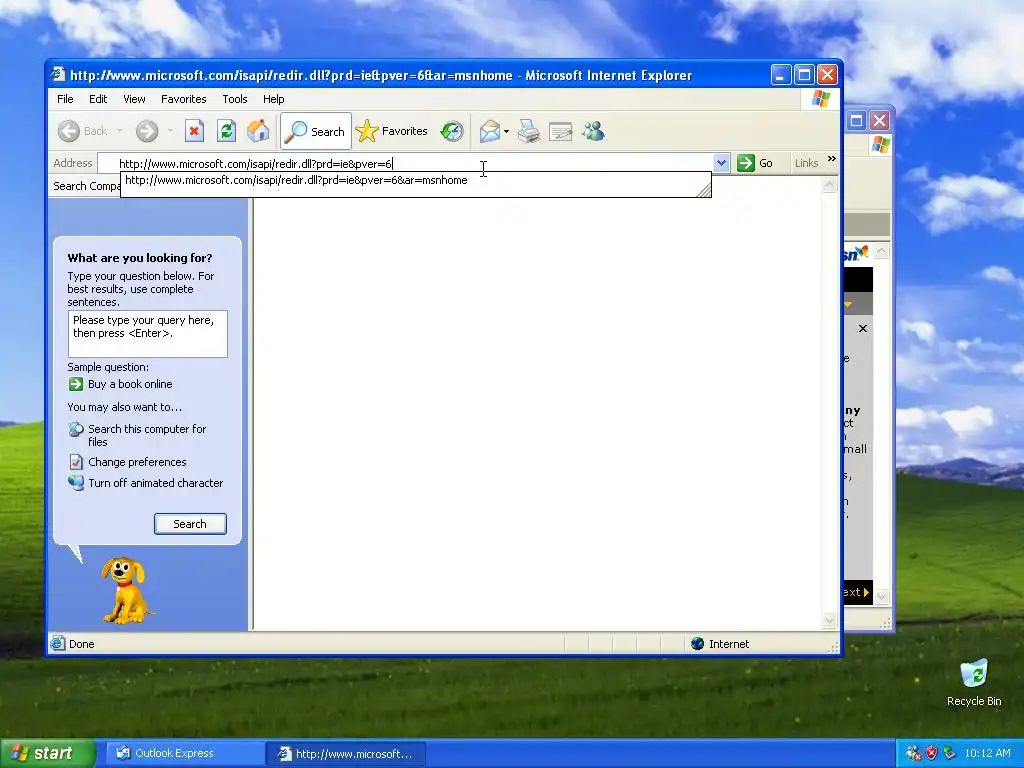The height and width of the screenshot is (768, 1024).
Task: Open the Recycle Bin desktop icon
Action: [x=974, y=683]
